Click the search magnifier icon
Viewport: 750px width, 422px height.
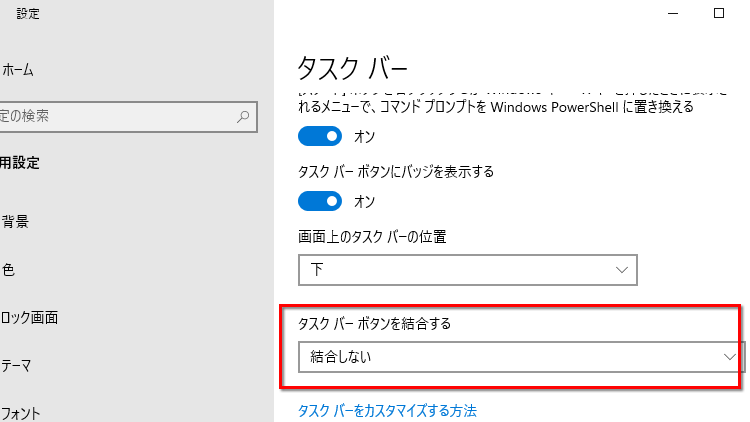tap(243, 116)
